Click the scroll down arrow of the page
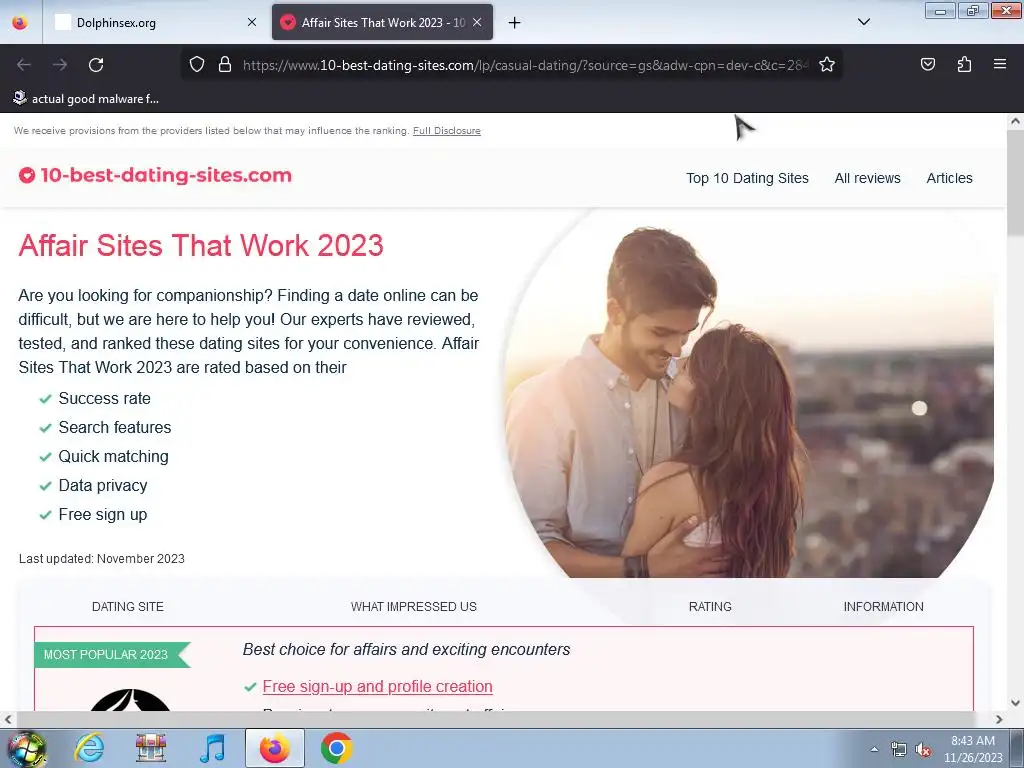Image resolution: width=1024 pixels, height=768 pixels. coord(1015,703)
